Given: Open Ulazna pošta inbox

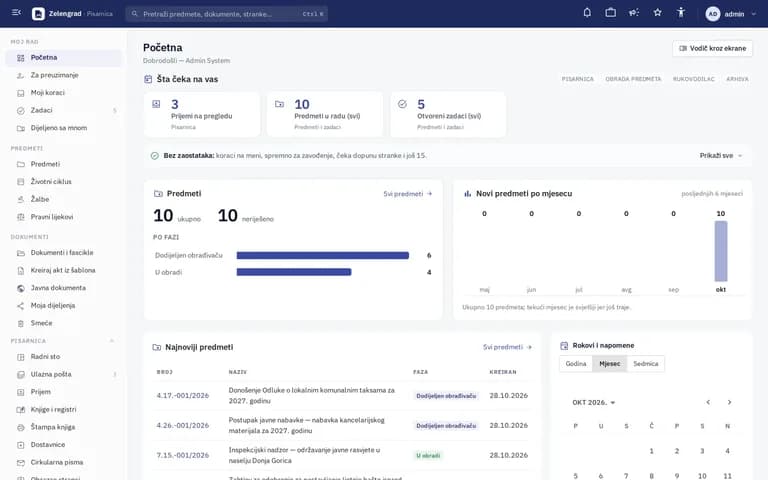Looking at the screenshot, I should [x=64, y=374].
